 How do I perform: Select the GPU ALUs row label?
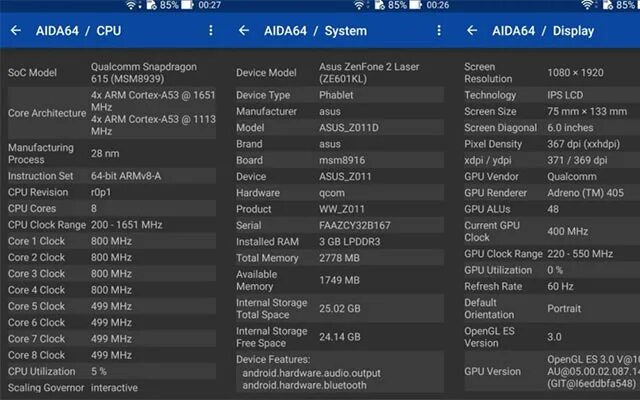pyautogui.click(x=487, y=209)
